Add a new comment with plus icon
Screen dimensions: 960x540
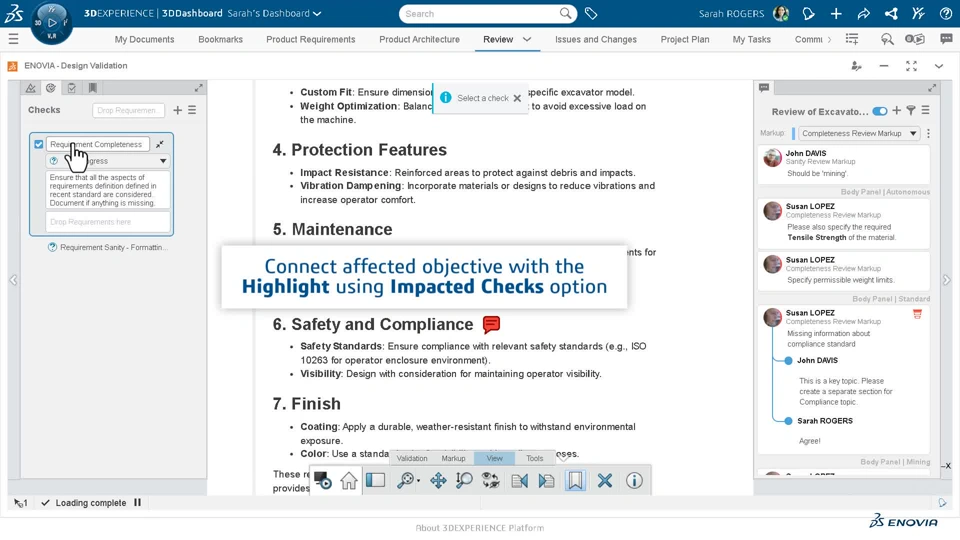(896, 111)
